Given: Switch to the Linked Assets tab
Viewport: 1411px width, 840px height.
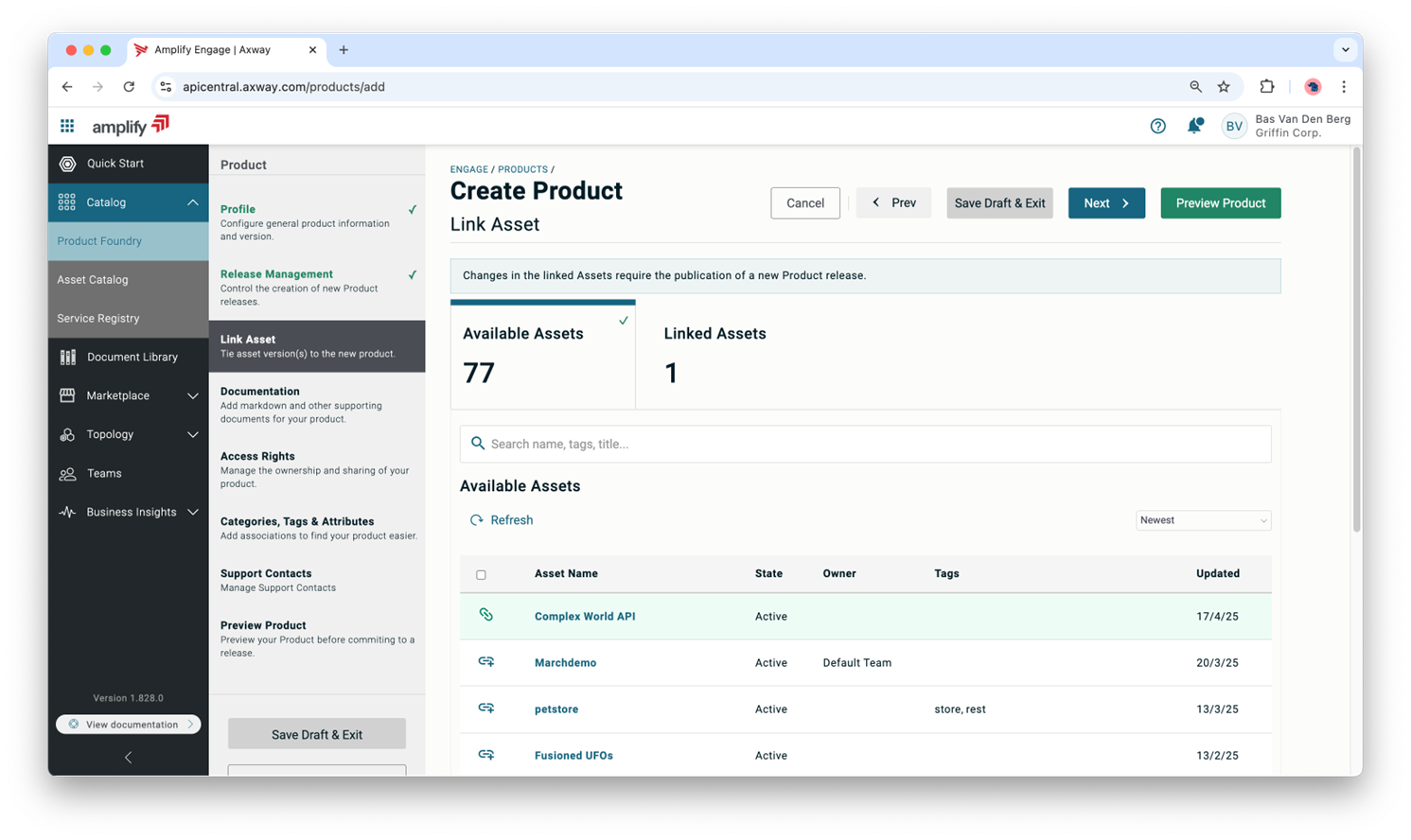Looking at the screenshot, I should (x=714, y=354).
